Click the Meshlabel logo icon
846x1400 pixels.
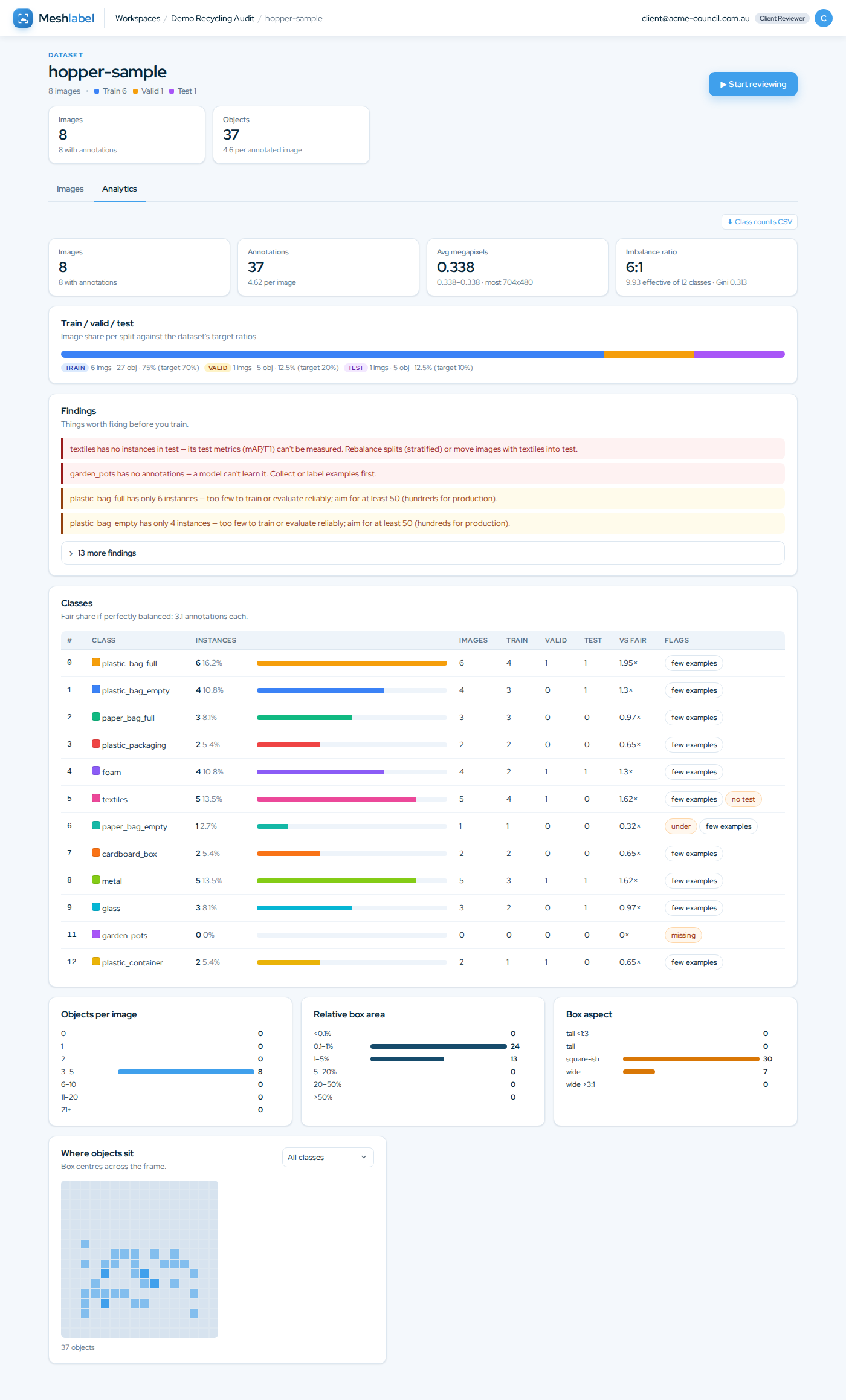click(x=23, y=18)
